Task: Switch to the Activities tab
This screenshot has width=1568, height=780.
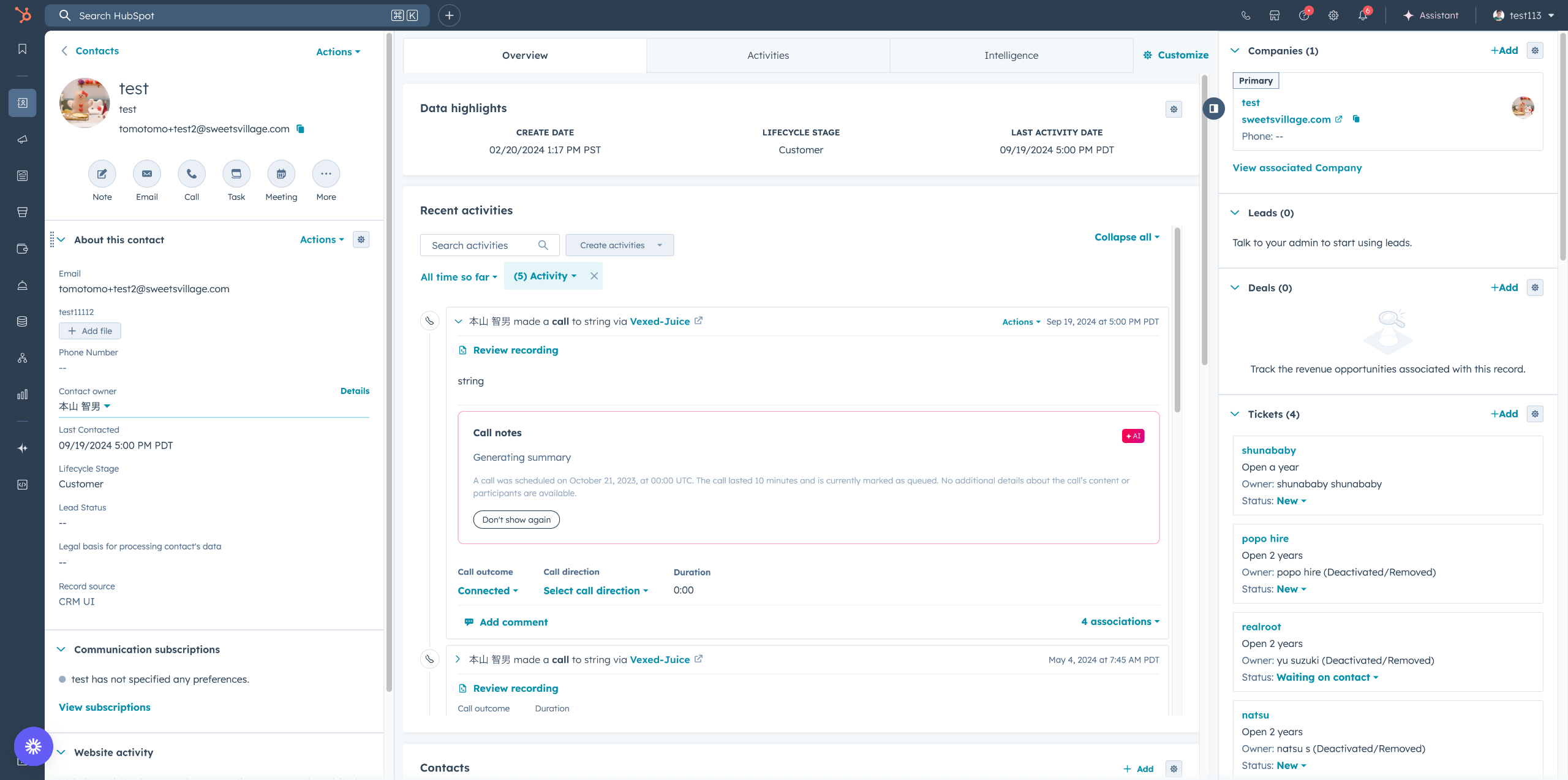Action: pyautogui.click(x=767, y=55)
